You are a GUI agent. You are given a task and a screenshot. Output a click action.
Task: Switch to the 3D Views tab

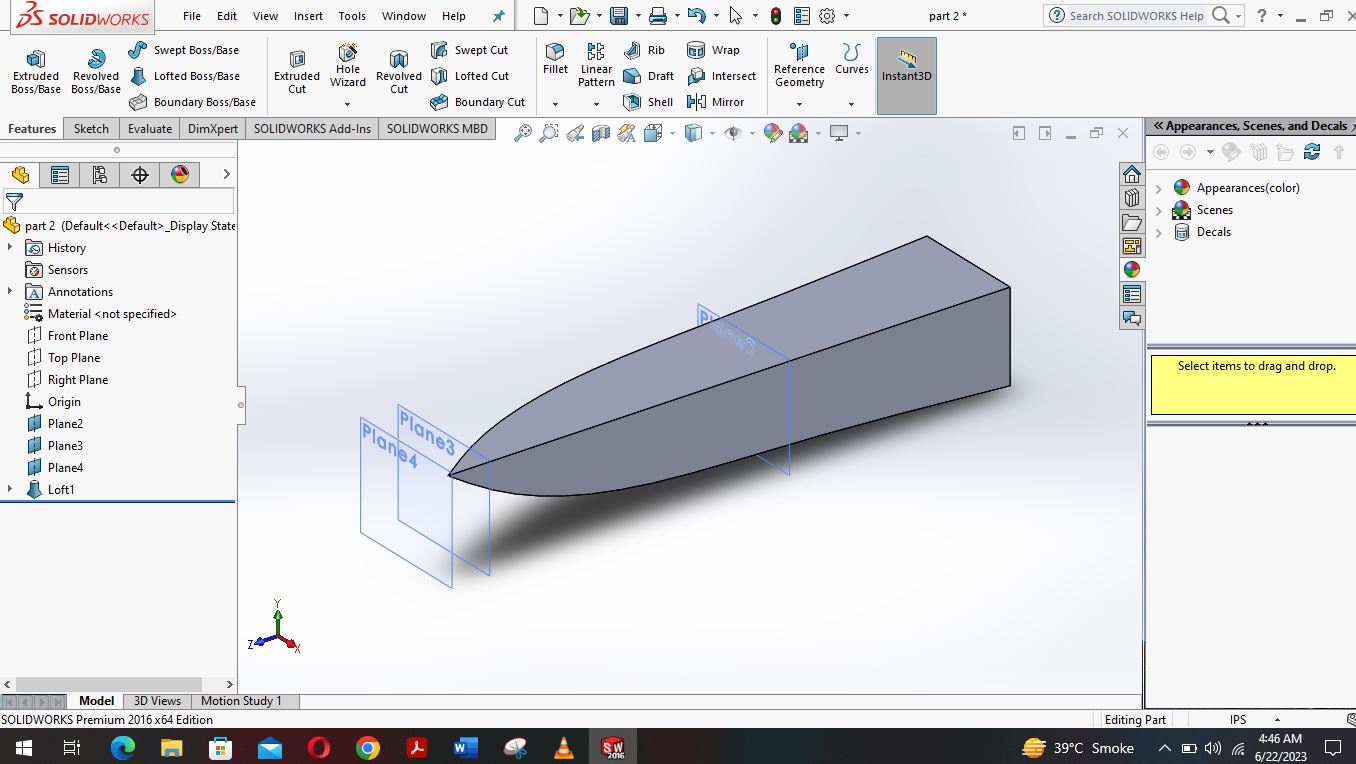(x=158, y=701)
